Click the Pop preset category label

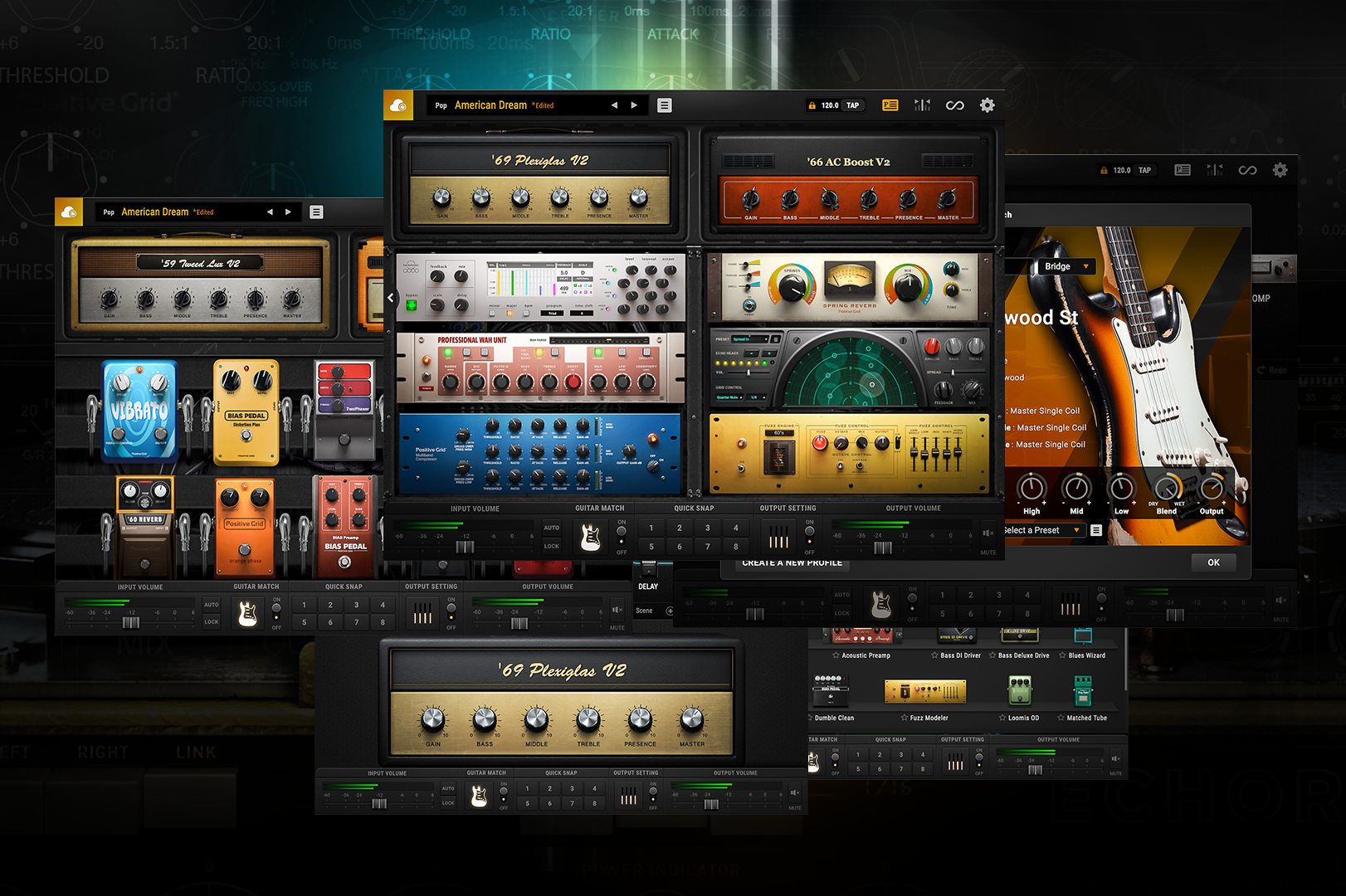click(440, 105)
